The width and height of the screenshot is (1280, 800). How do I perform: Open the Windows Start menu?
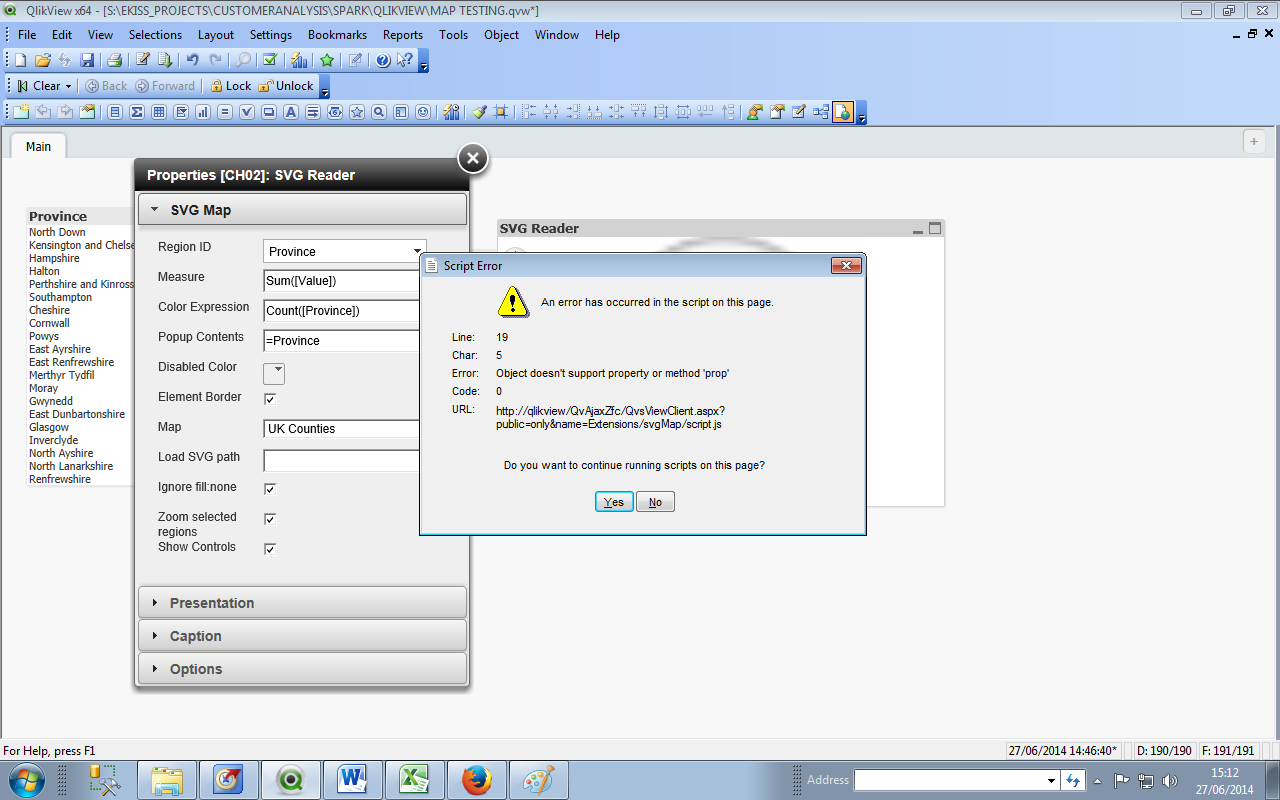(26, 780)
